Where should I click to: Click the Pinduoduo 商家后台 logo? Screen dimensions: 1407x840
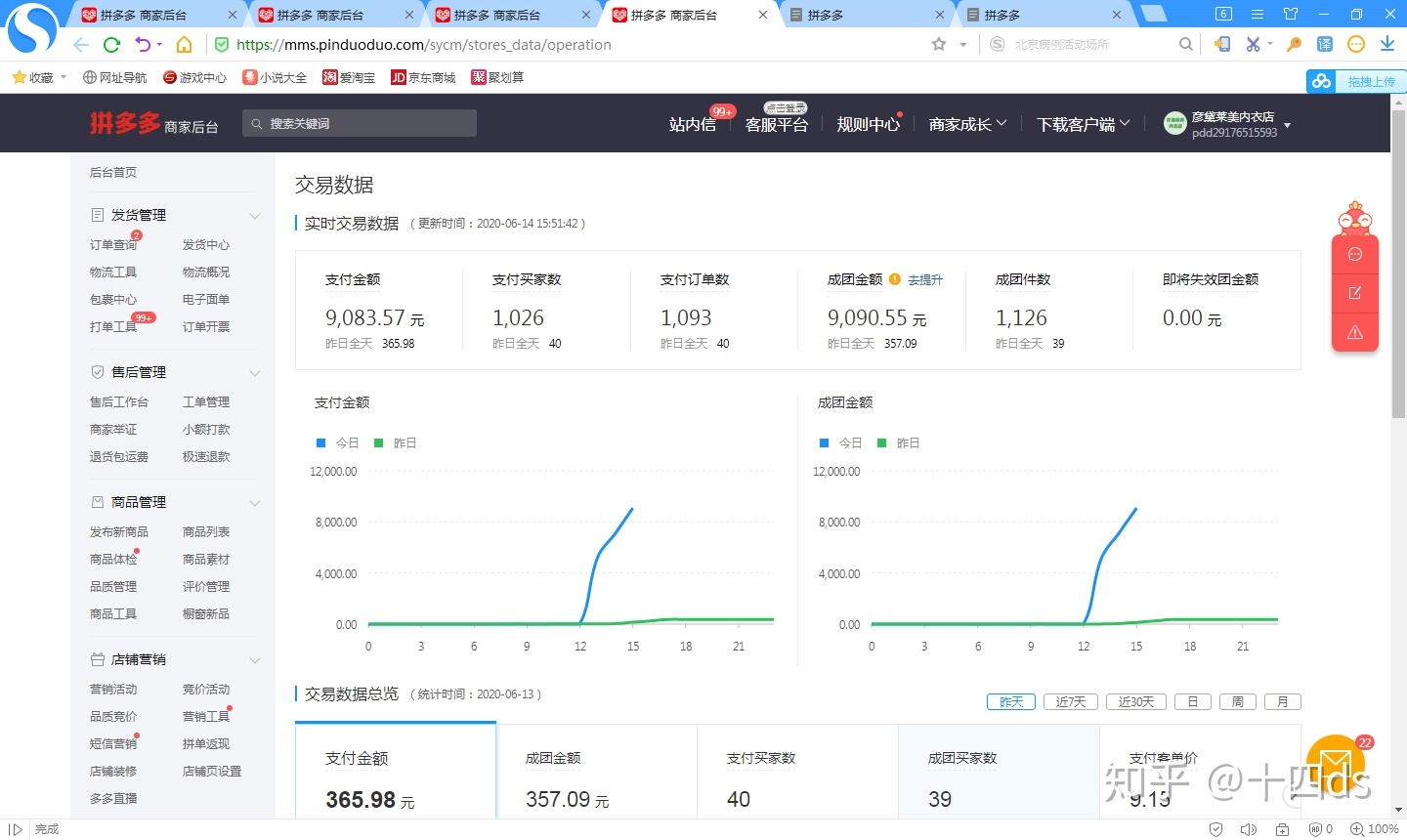pyautogui.click(x=154, y=124)
